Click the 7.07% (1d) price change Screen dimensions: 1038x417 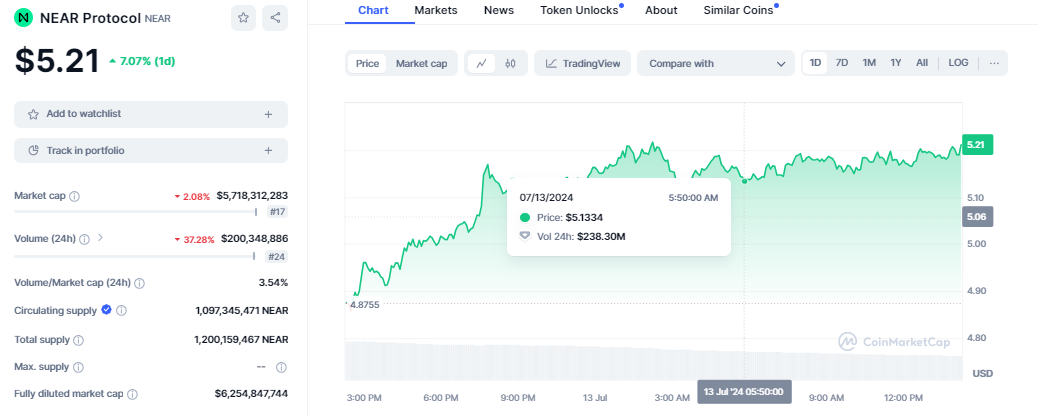[142, 61]
